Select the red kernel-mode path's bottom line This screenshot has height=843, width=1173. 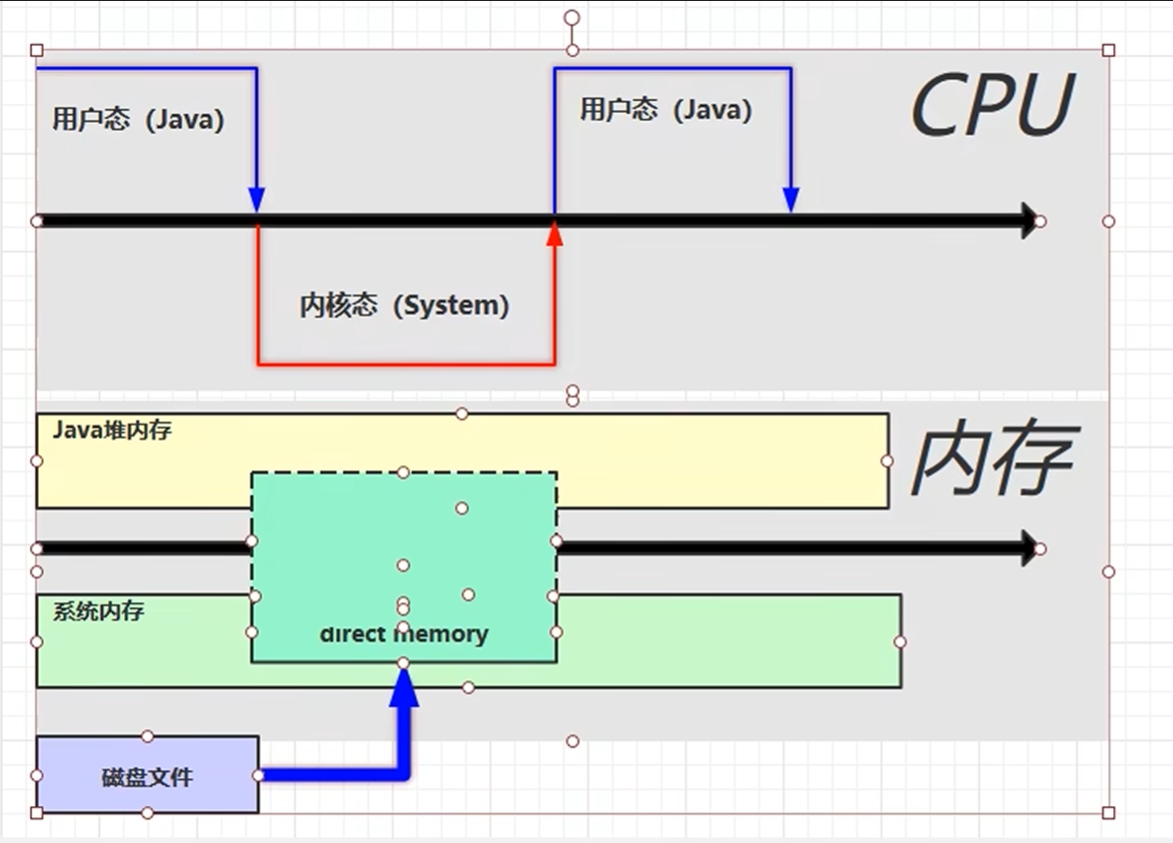(406, 364)
